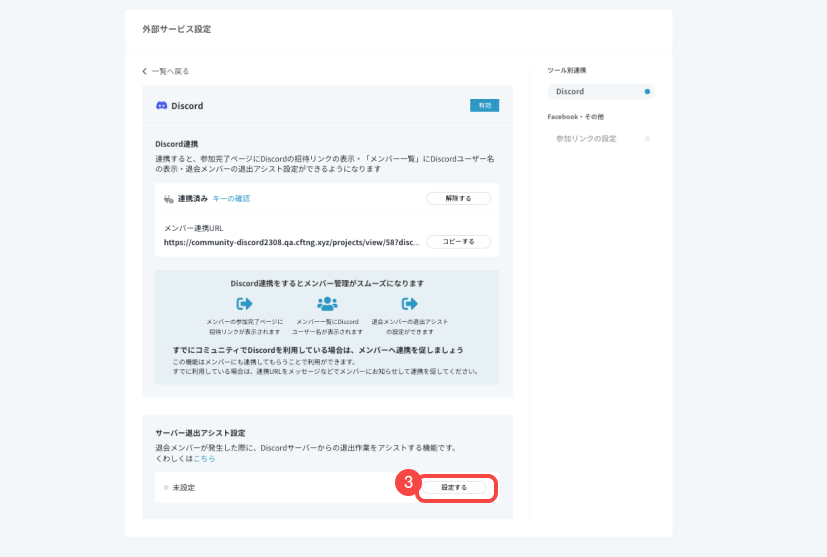Click the Discord logo icon in card header
827x557 pixels.
coord(162,106)
